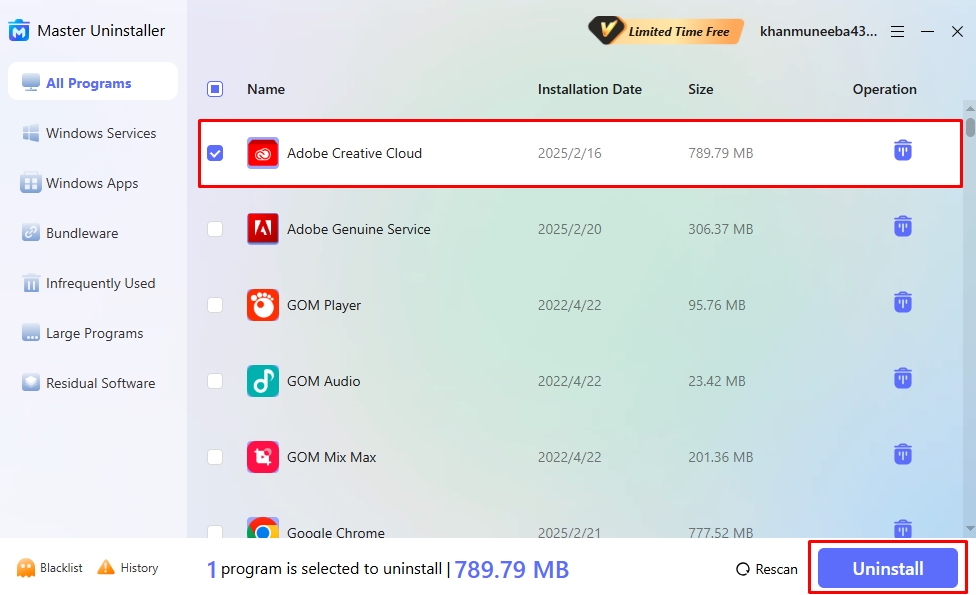Check the GOM Mix Max checkbox

[215, 457]
